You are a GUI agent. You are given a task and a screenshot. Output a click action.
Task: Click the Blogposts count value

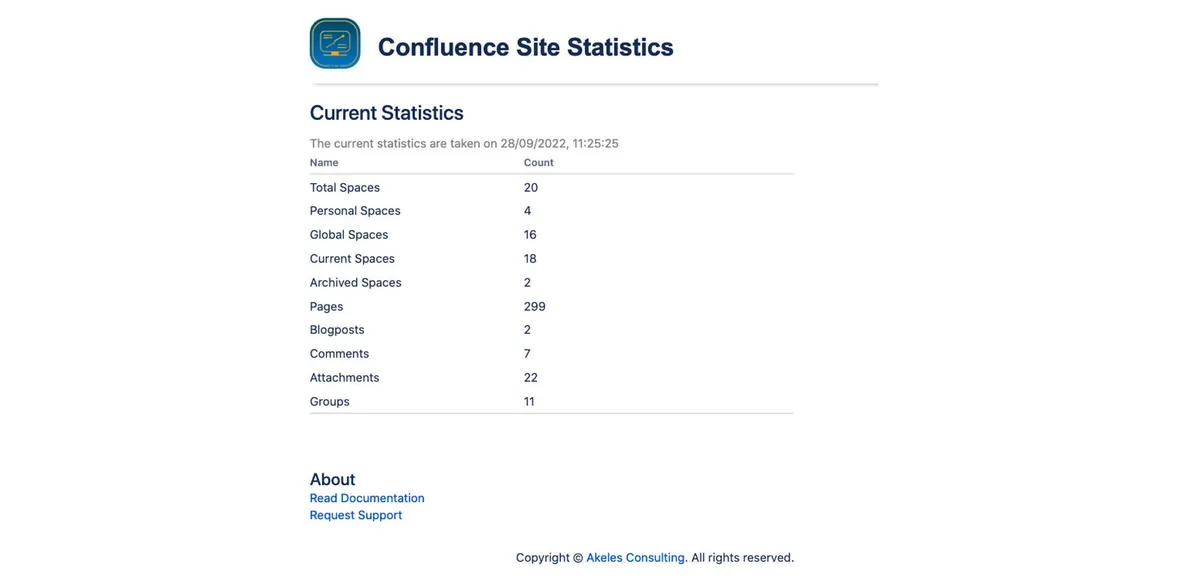point(528,330)
